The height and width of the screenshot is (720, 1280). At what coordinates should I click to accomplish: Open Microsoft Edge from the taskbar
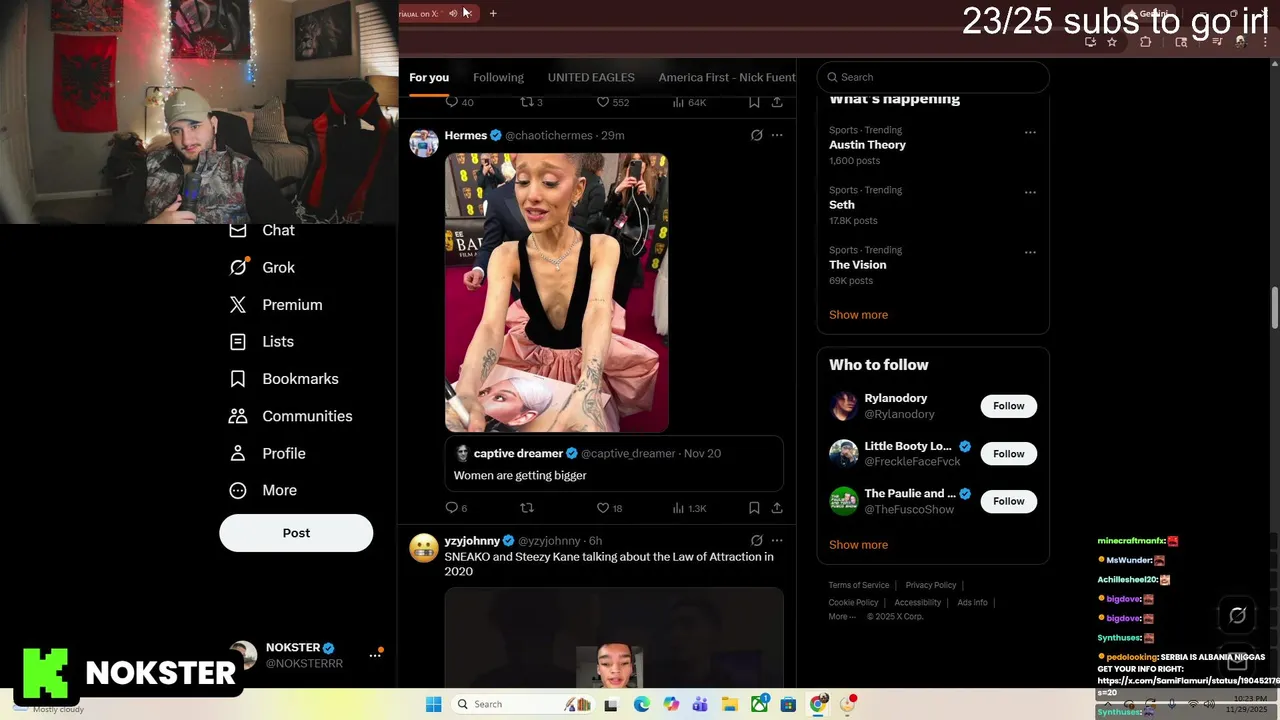click(642, 704)
